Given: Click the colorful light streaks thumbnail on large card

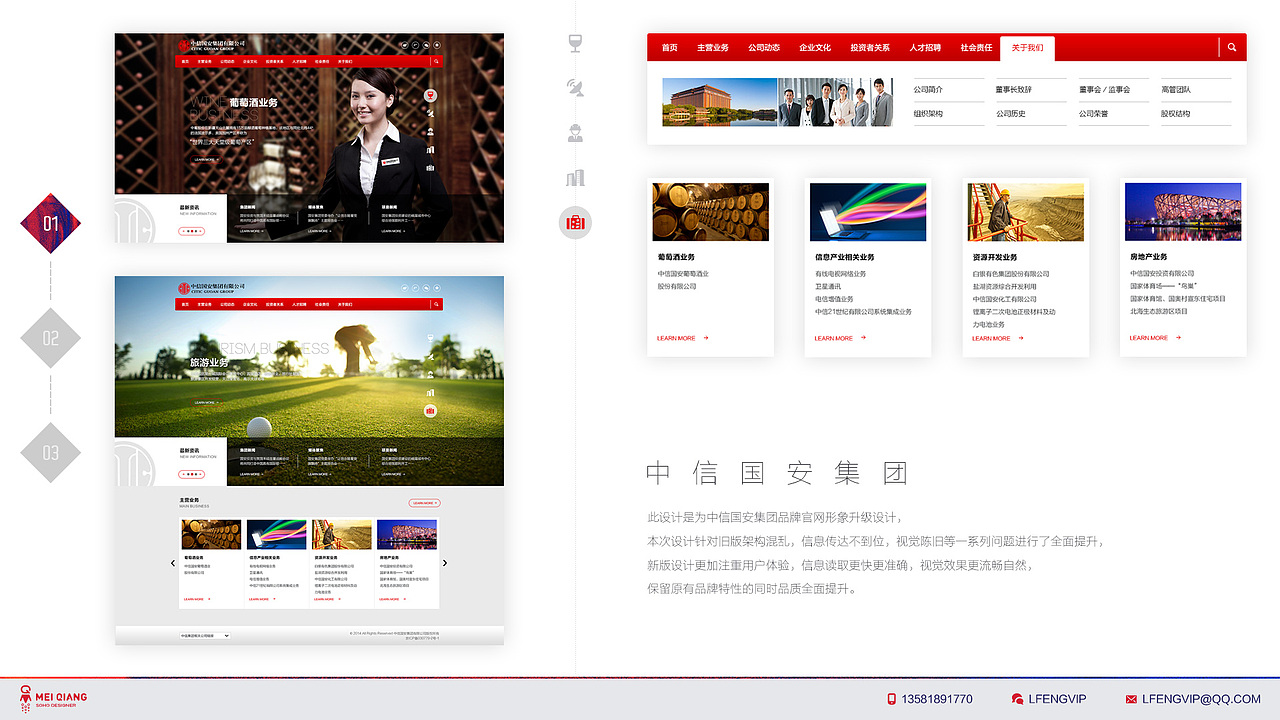Looking at the screenshot, I should coord(868,212).
